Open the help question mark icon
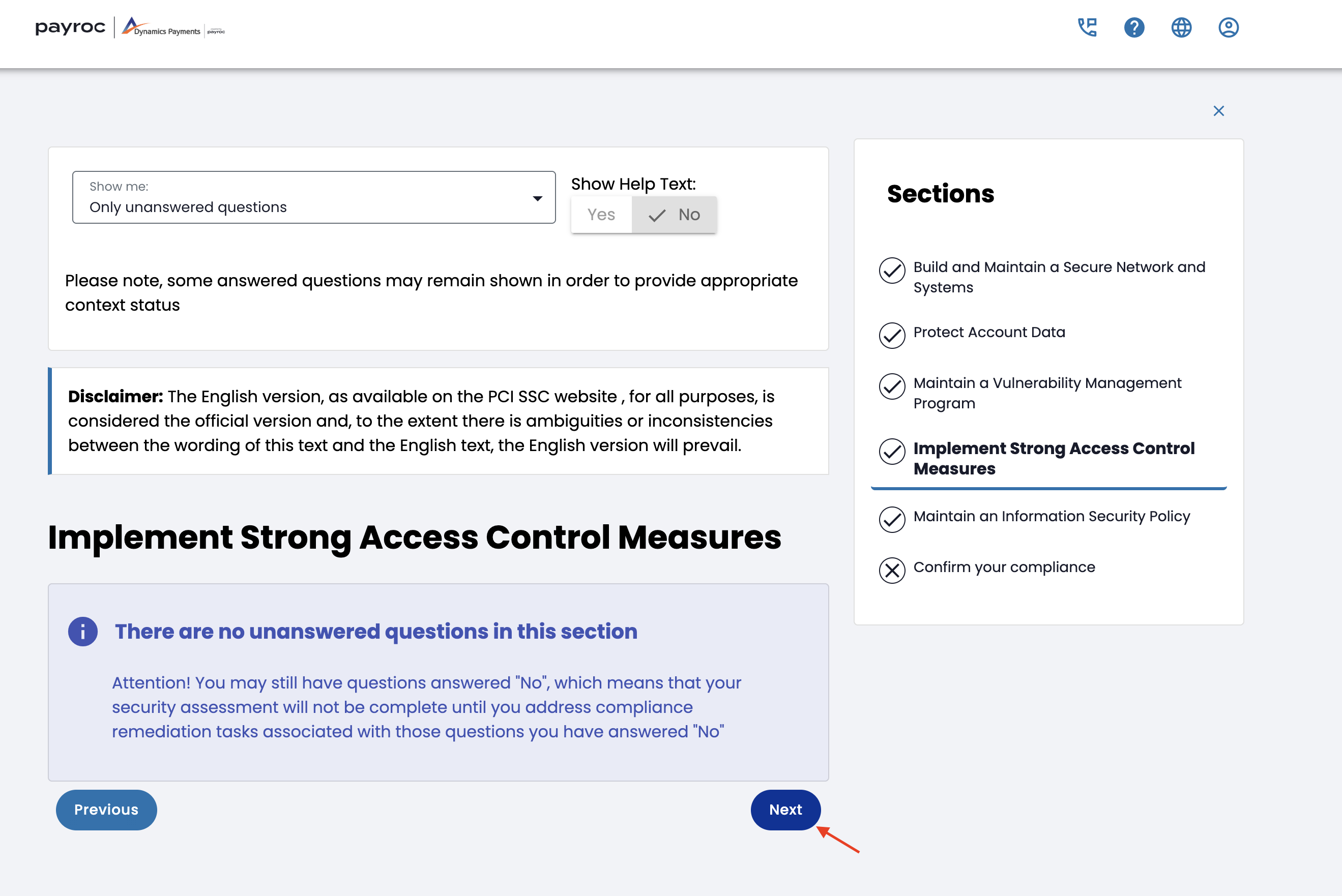 click(1134, 27)
